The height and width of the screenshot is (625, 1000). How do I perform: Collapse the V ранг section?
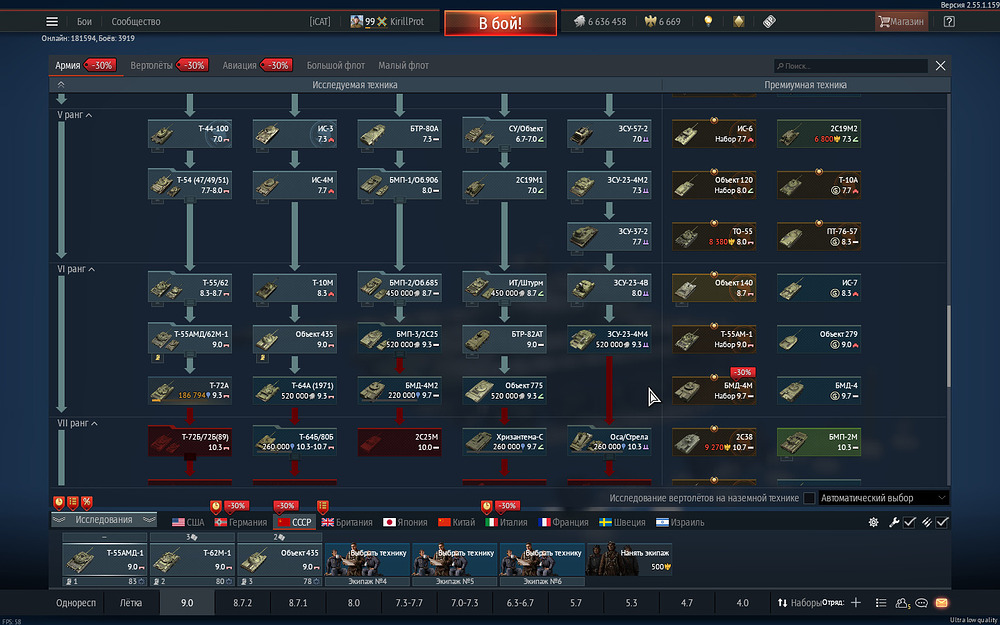tap(75, 115)
